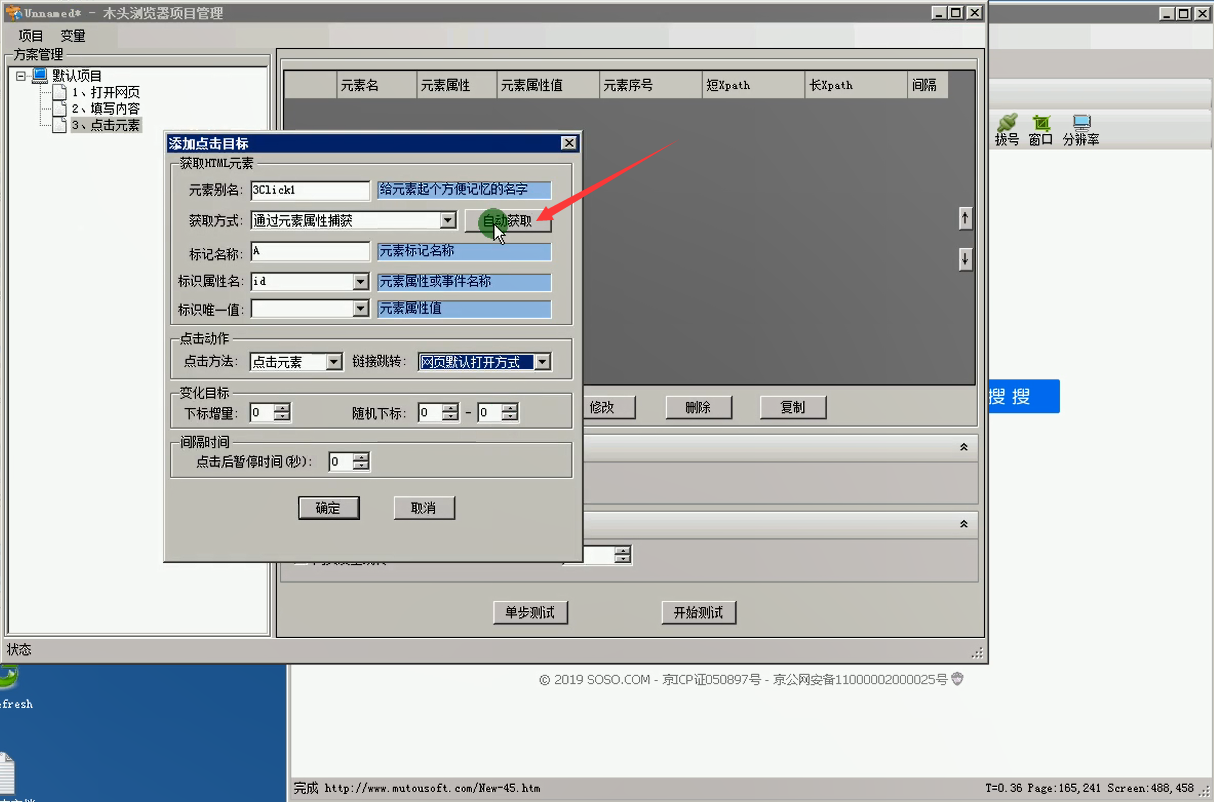
Task: Open the 变量 menu
Action: pos(73,35)
